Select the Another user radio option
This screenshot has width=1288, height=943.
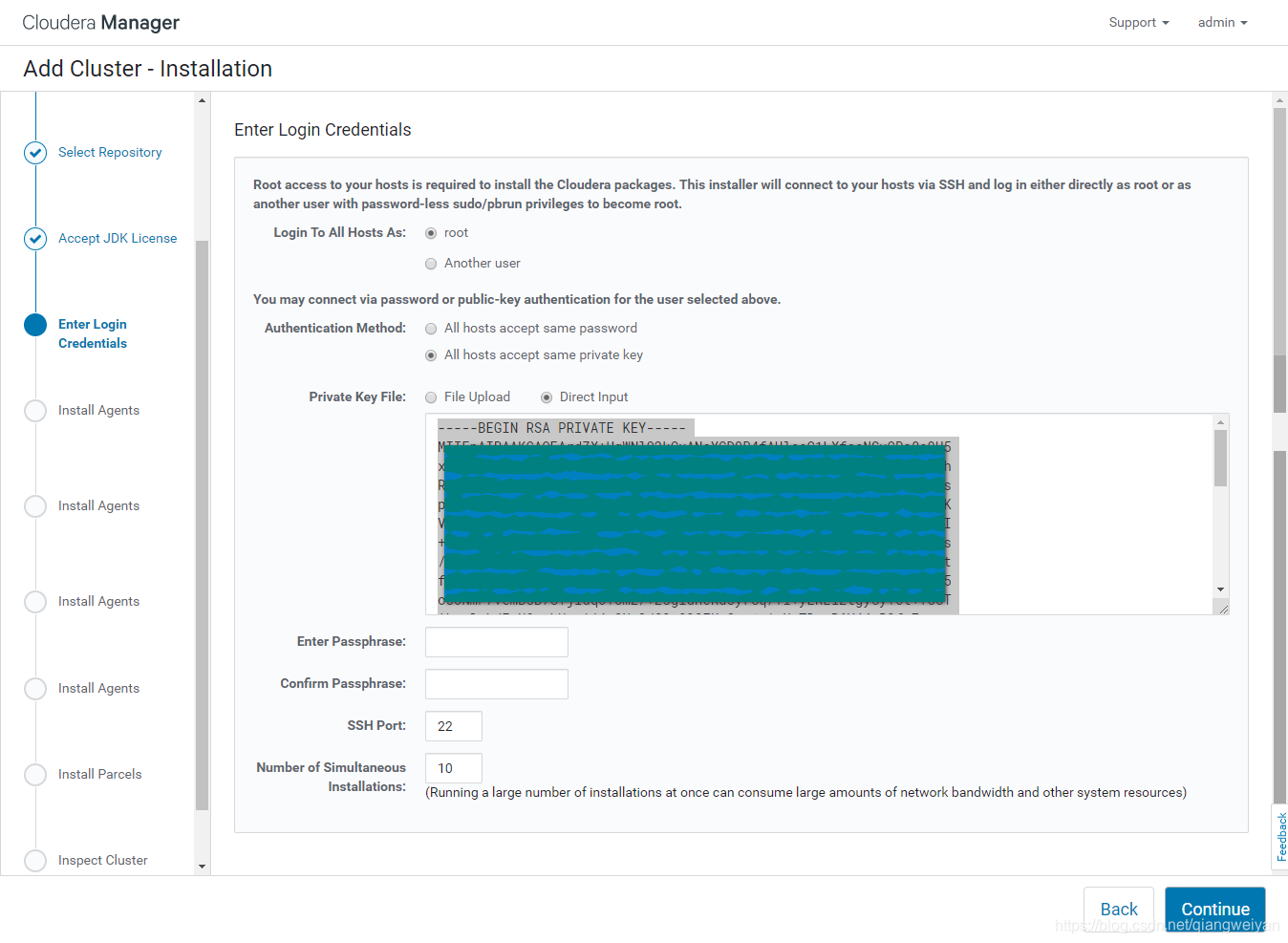431,264
